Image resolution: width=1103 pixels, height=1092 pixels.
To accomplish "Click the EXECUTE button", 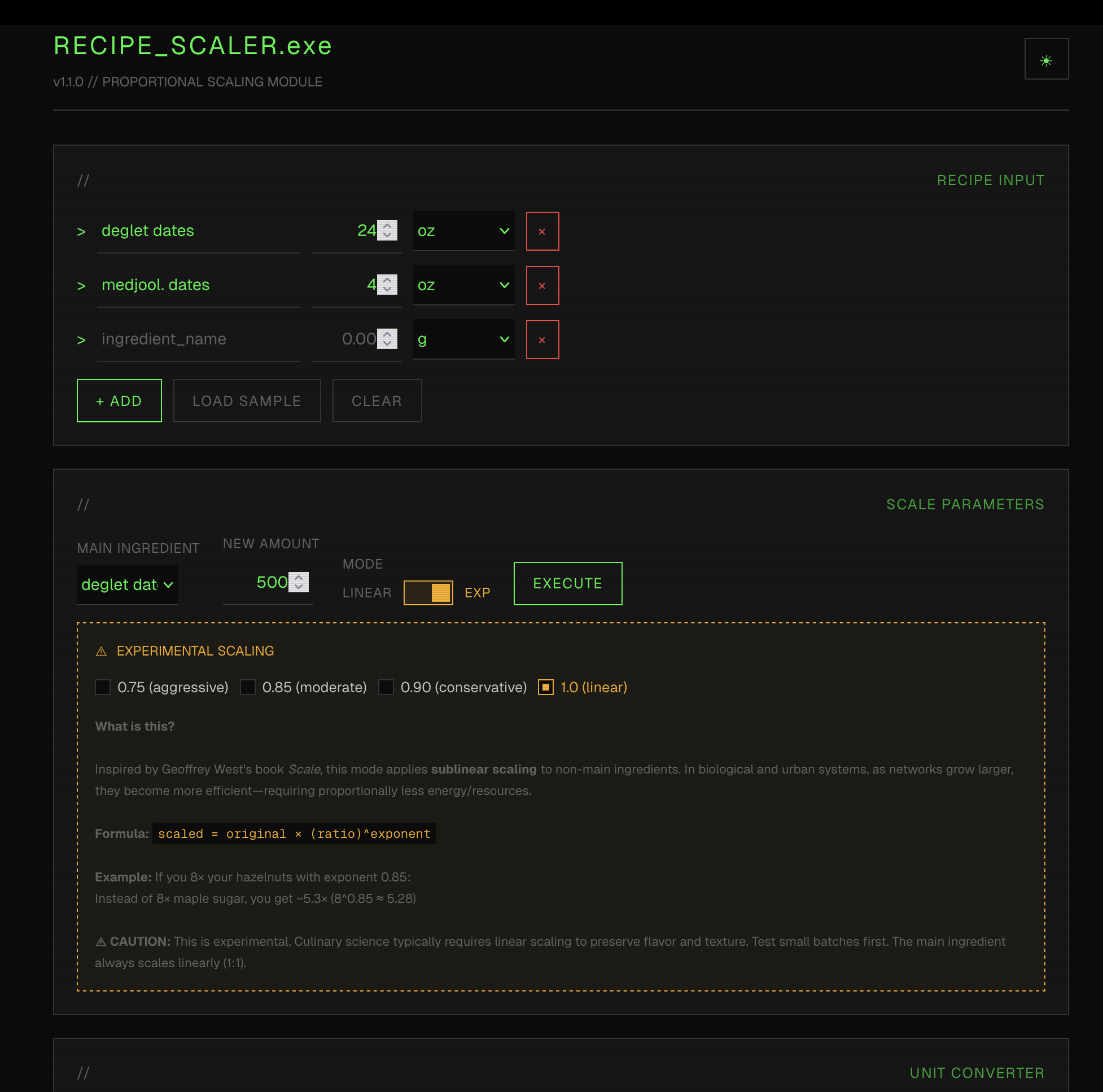I will coord(567,583).
